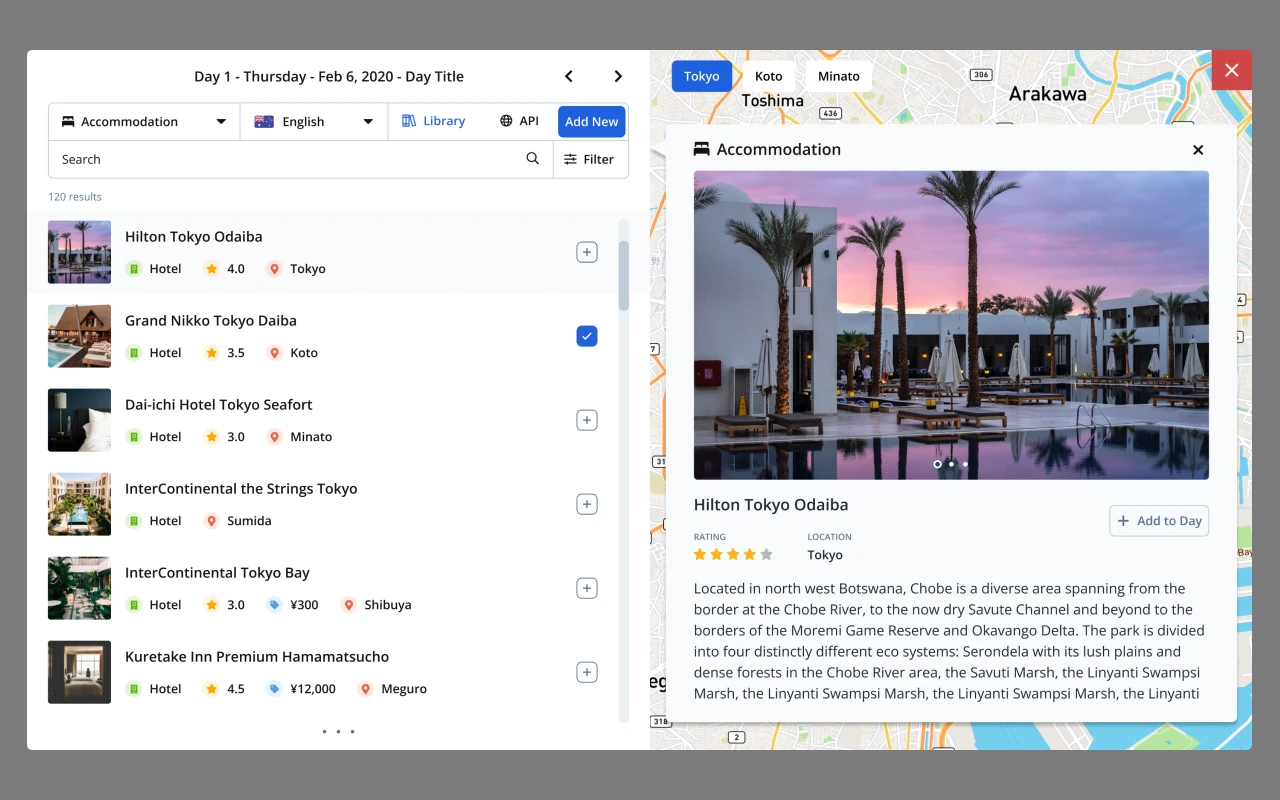This screenshot has width=1280, height=800.
Task: Click the 120 results count text
Action: (x=75, y=197)
